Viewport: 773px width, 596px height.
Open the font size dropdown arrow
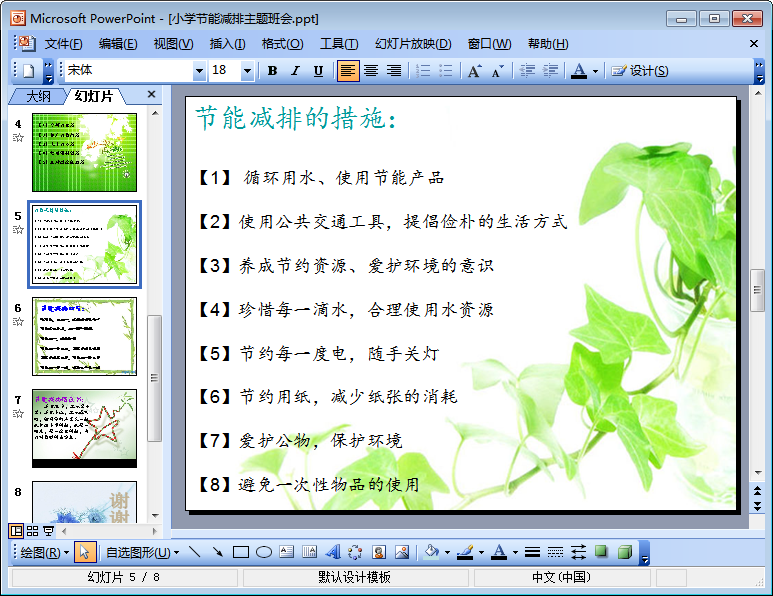[247, 71]
